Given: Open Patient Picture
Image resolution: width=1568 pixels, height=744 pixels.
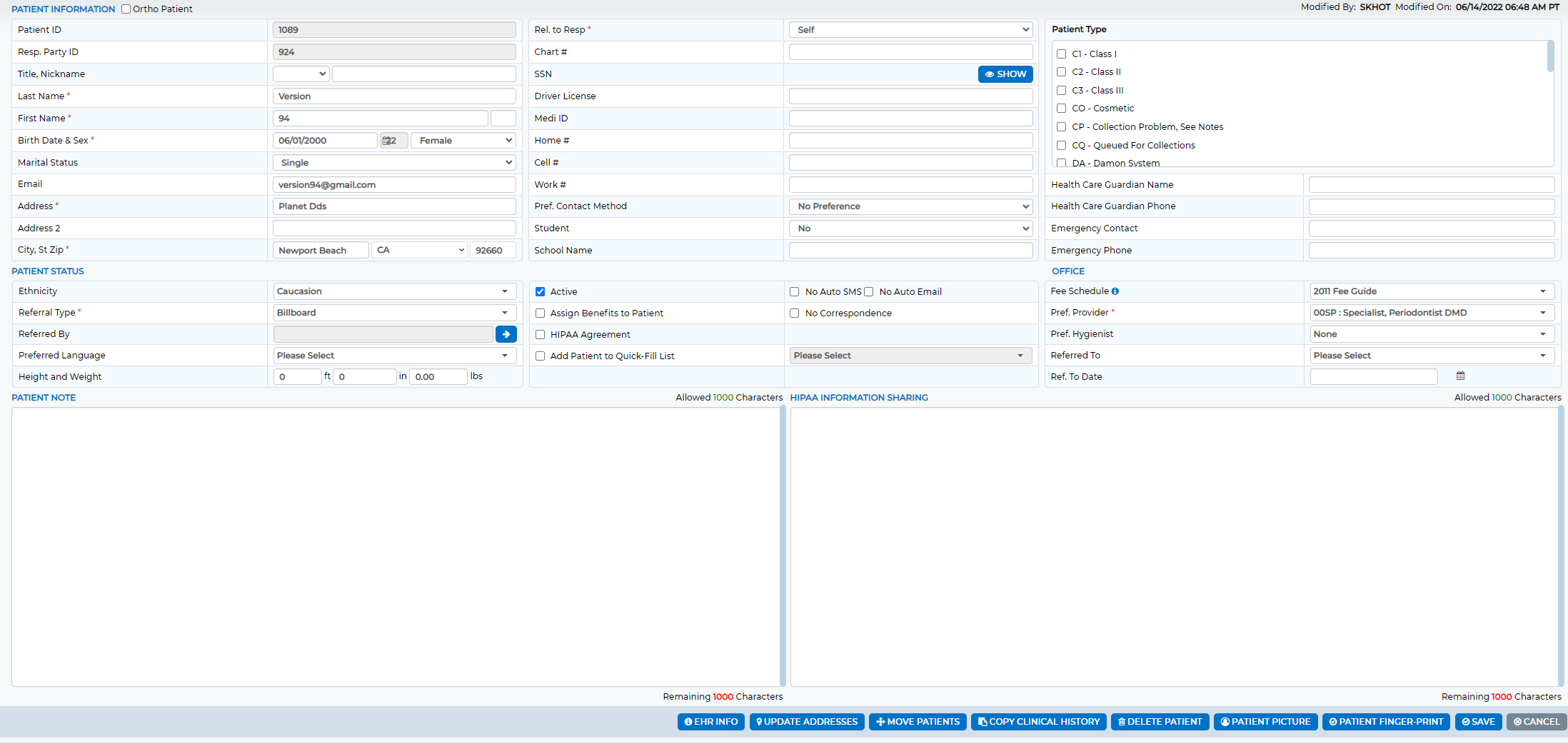Looking at the screenshot, I should point(1265,722).
